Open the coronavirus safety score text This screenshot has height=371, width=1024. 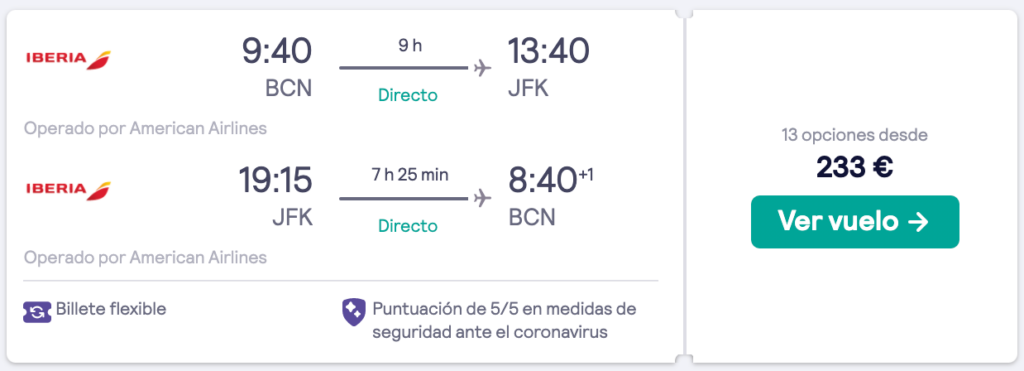coord(504,320)
